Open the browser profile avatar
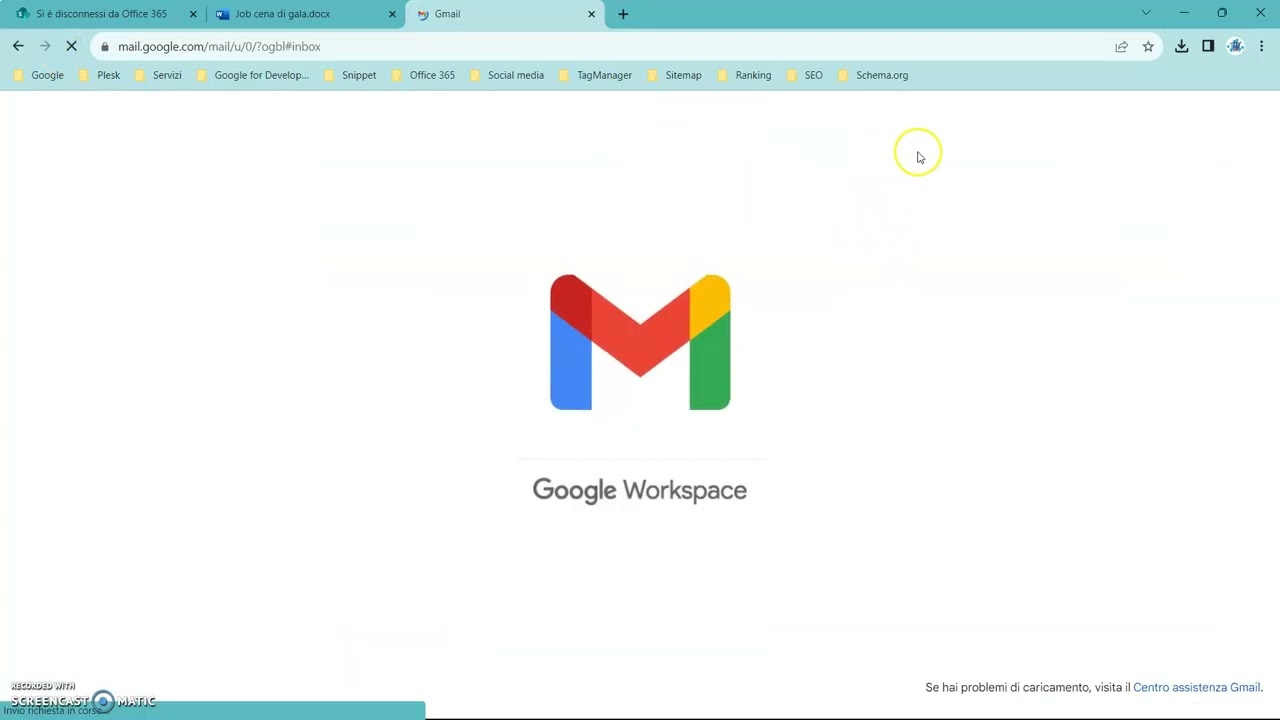Image resolution: width=1280 pixels, height=720 pixels. [1235, 46]
